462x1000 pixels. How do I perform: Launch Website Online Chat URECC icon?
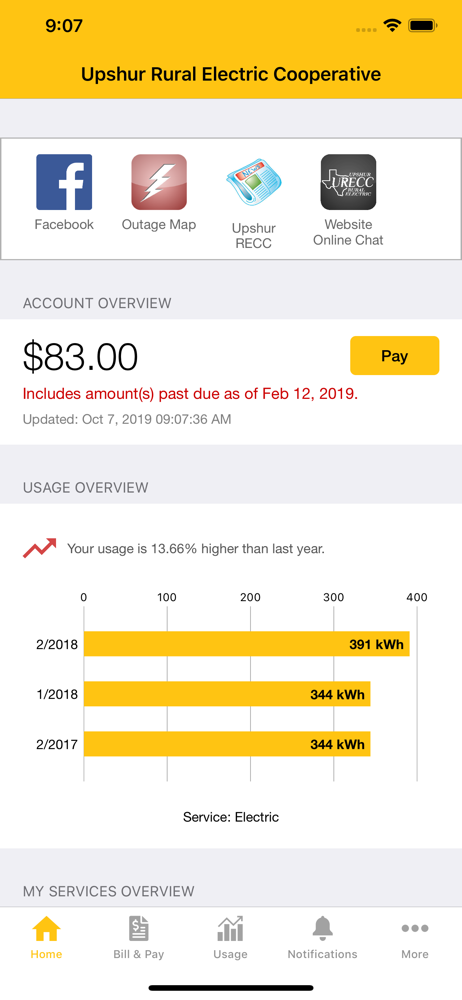tap(348, 182)
